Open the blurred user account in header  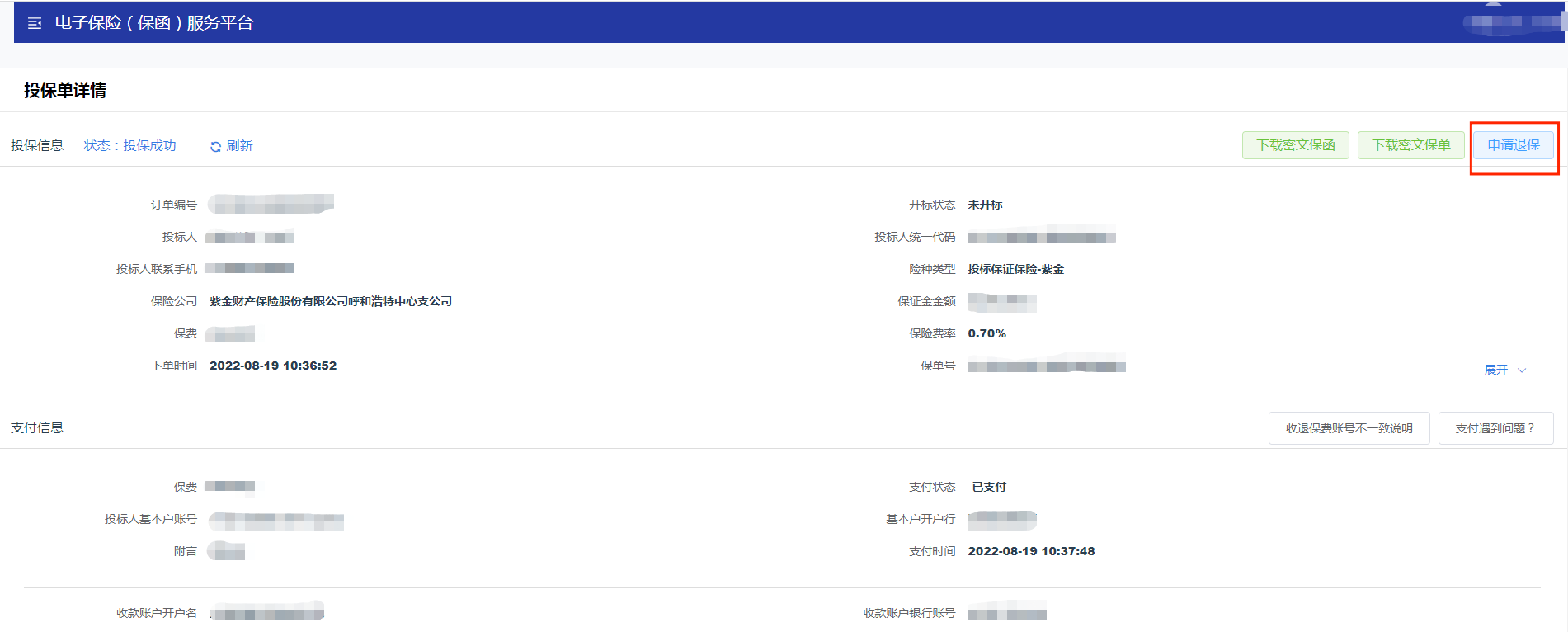pyautogui.click(x=1512, y=22)
